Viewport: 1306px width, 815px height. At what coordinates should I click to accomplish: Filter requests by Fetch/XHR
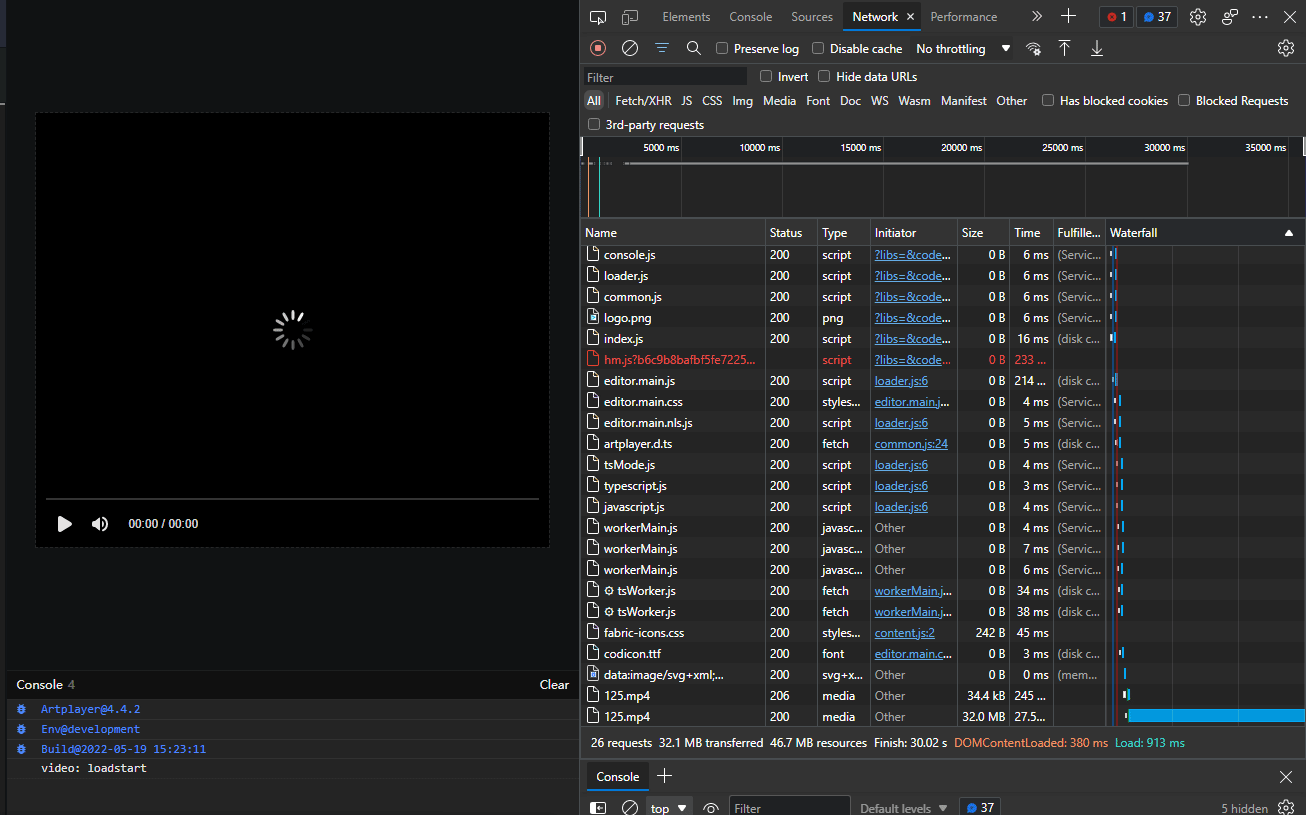pos(644,100)
